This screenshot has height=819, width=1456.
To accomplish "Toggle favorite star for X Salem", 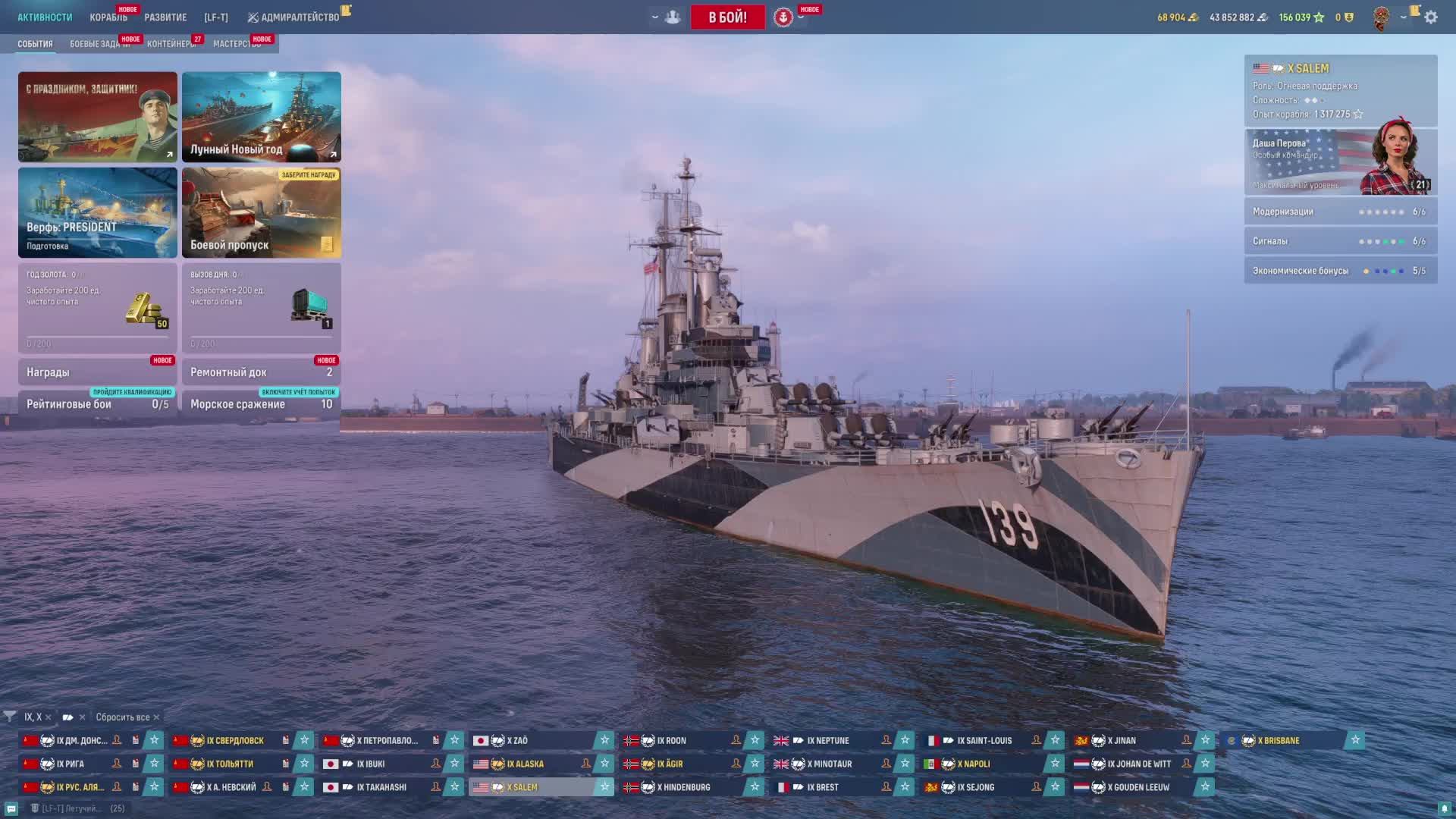I will (x=604, y=787).
